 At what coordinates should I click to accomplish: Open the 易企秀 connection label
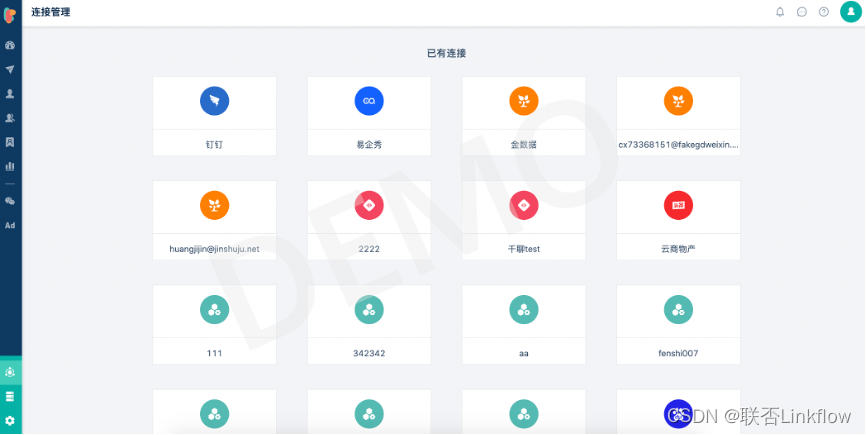[x=369, y=145]
